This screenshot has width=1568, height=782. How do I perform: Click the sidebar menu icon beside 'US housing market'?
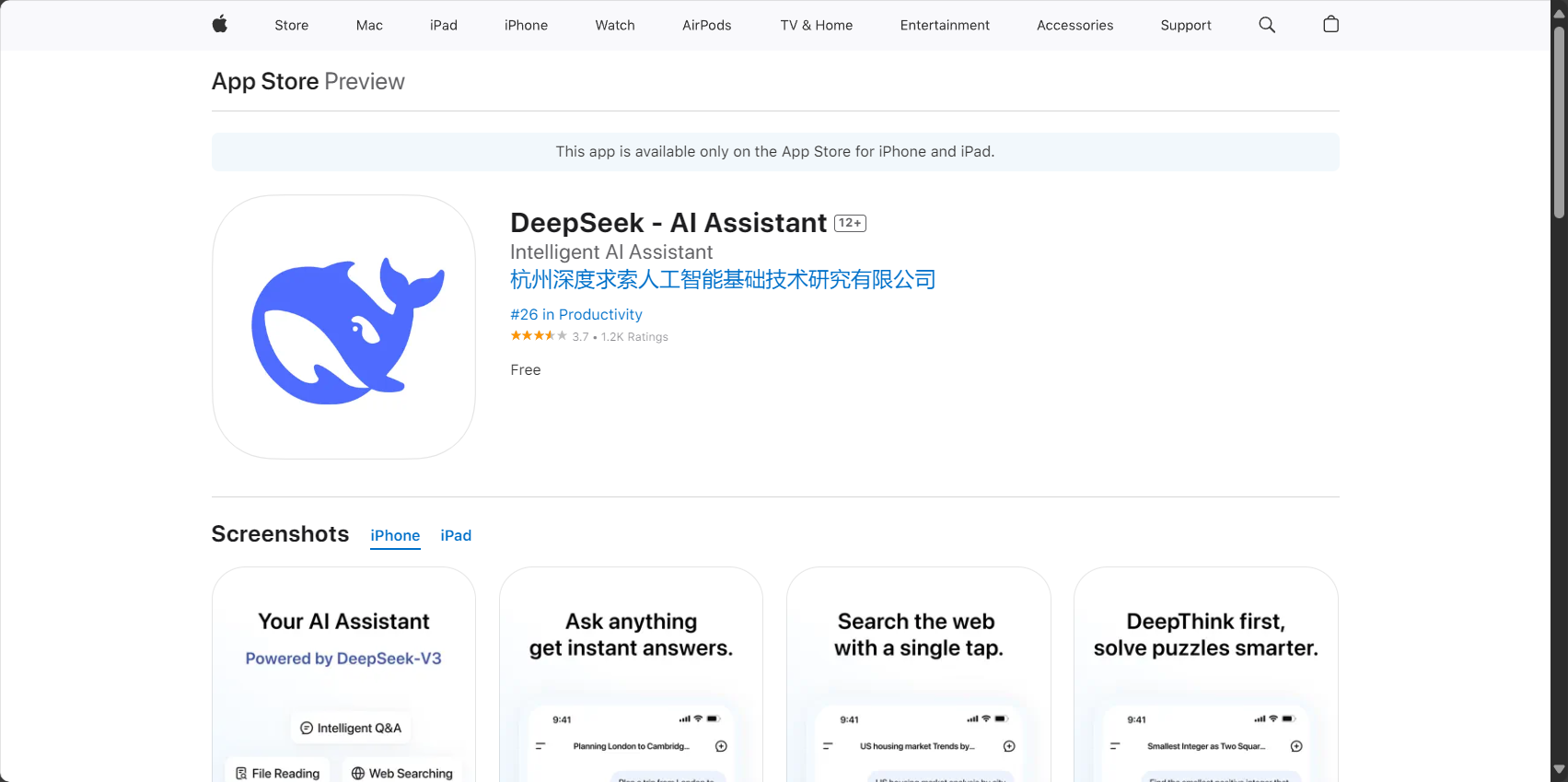pos(828,746)
